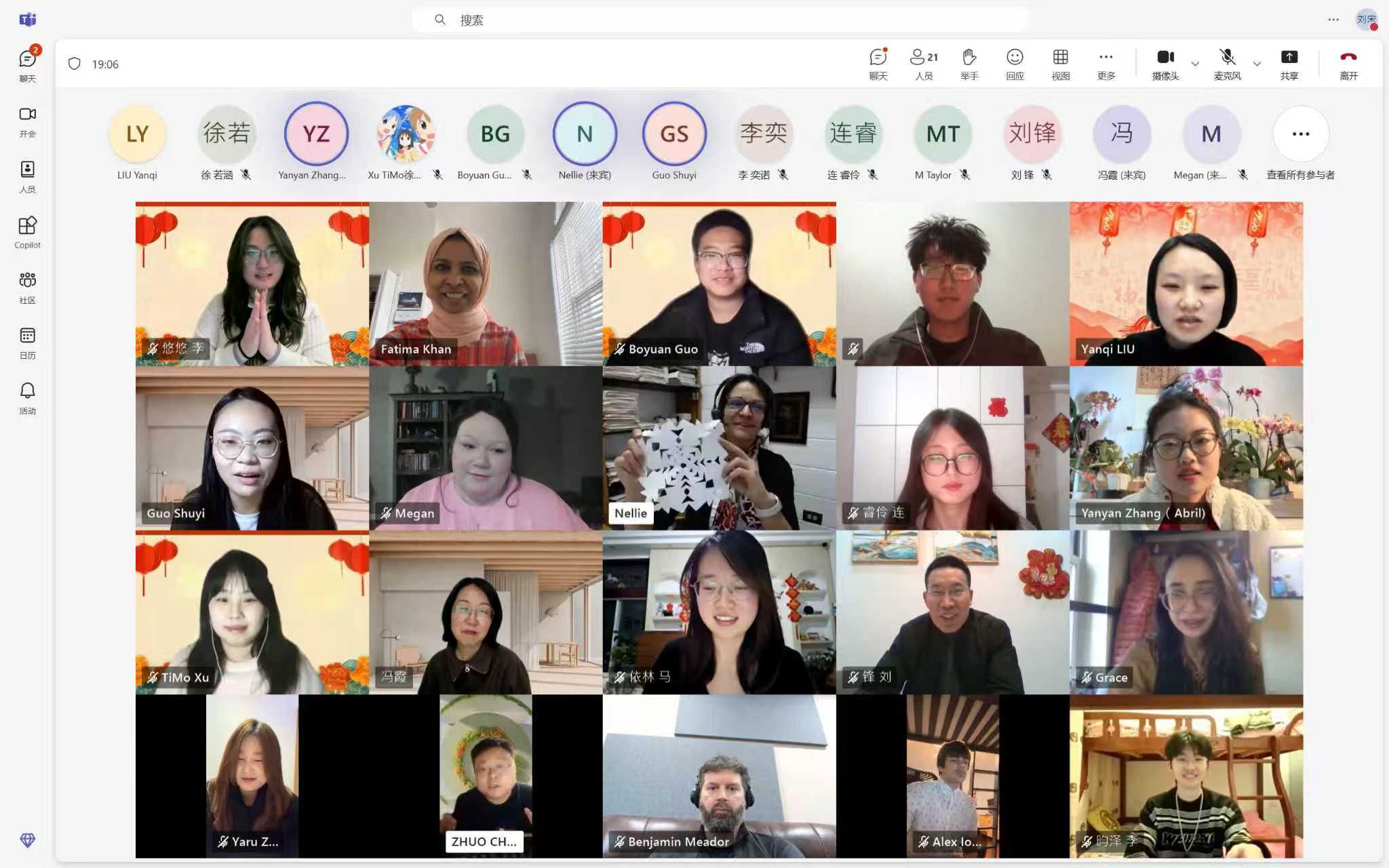Click the shield meeting security icon
The height and width of the screenshot is (868, 1389).
pos(75,64)
